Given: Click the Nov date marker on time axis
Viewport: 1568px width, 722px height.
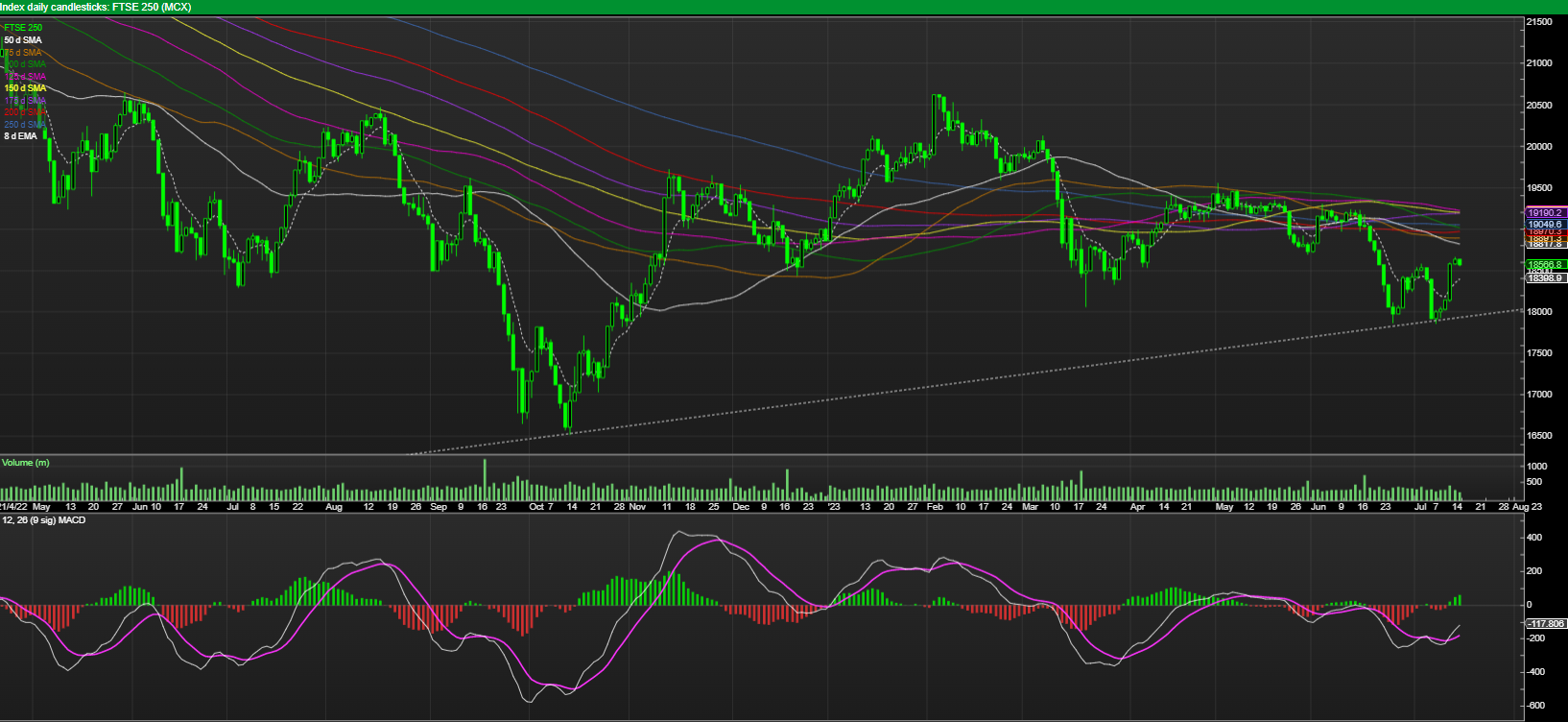Looking at the screenshot, I should (x=638, y=506).
